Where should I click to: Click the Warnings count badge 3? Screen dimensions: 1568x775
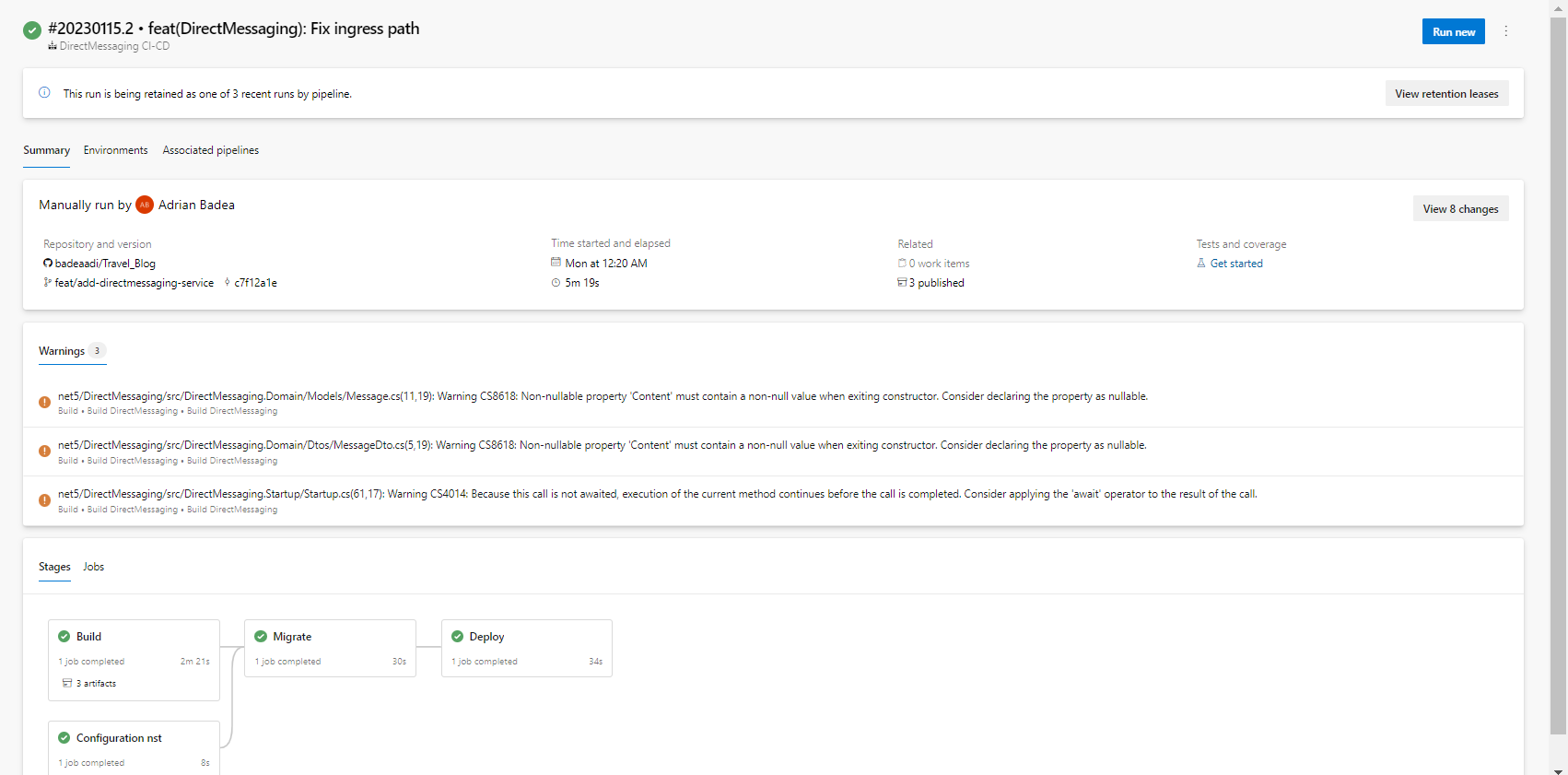[97, 351]
